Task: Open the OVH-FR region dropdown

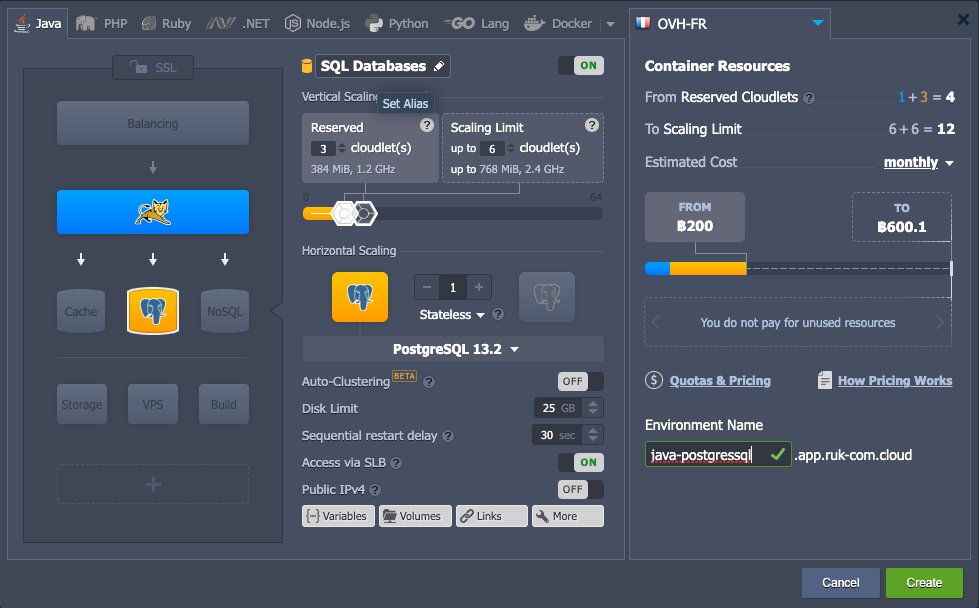Action: [x=729, y=24]
